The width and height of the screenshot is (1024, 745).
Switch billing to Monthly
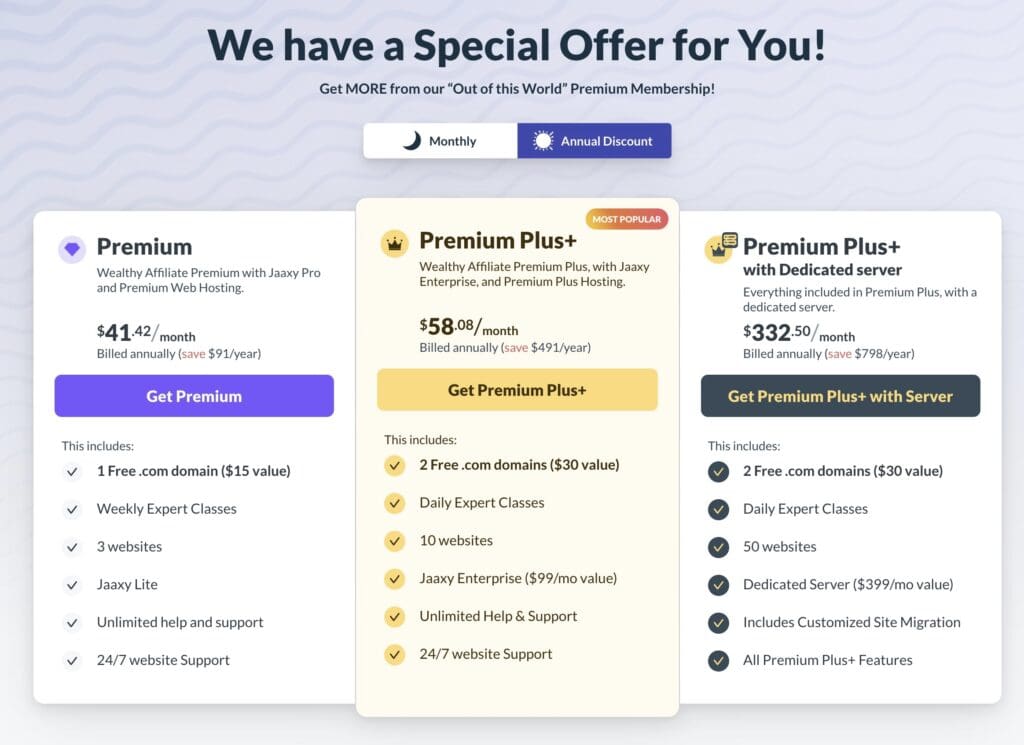pyautogui.click(x=440, y=140)
